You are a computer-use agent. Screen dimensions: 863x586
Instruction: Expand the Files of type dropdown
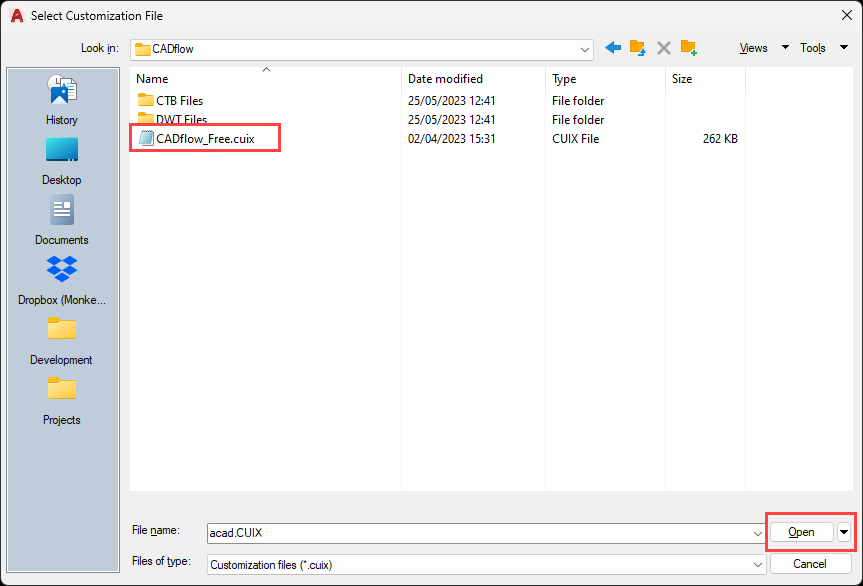(x=757, y=565)
